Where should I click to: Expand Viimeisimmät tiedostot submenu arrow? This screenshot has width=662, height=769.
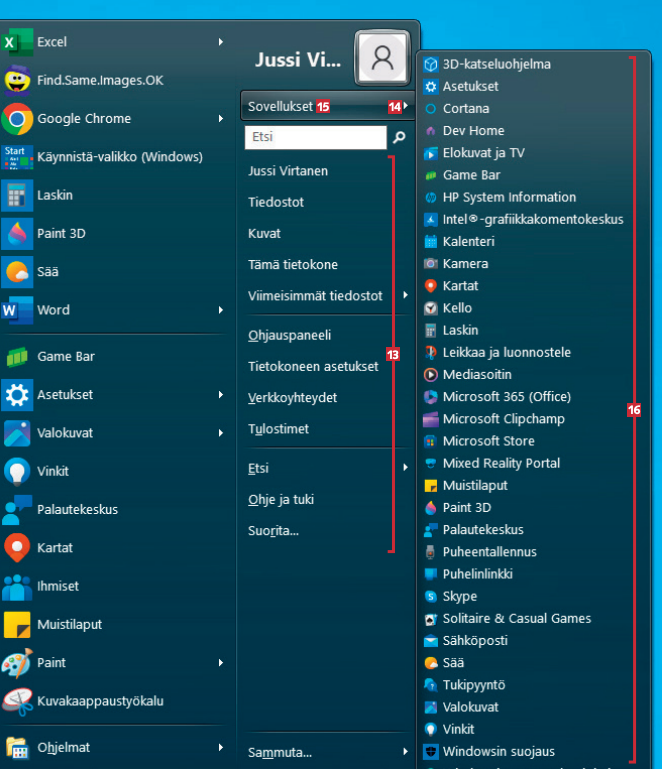(405, 296)
